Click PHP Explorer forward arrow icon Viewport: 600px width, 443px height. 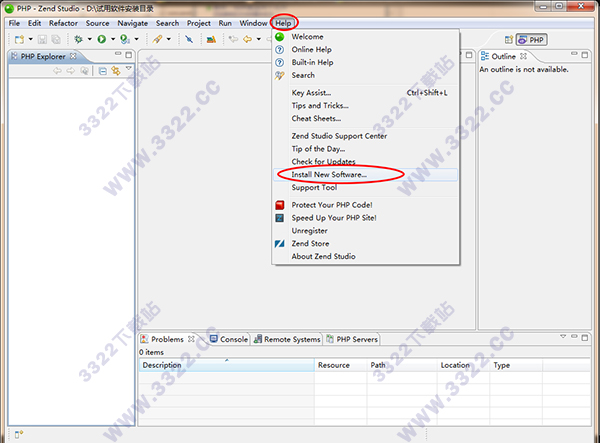(71, 71)
